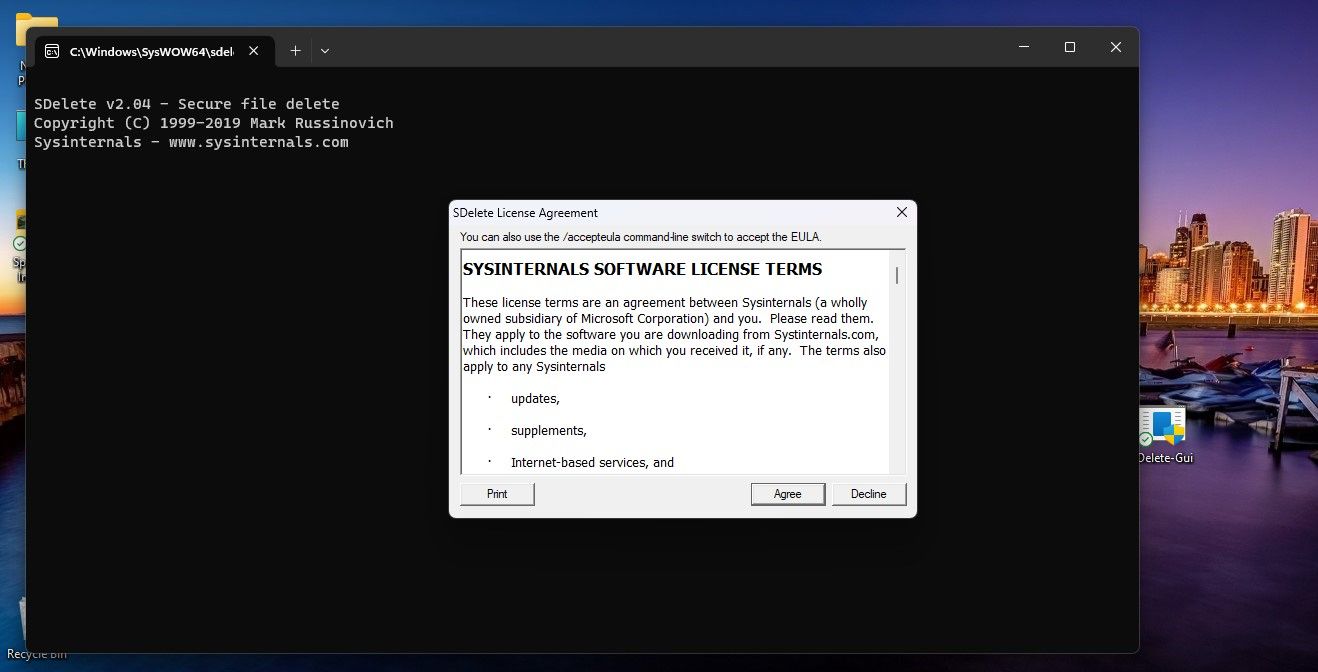This screenshot has height=672, width=1318.
Task: Close the sdelete terminal tab
Action: (253, 51)
